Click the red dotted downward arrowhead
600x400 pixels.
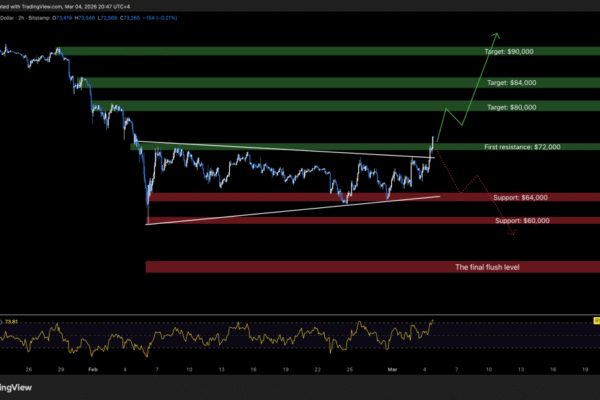tap(513, 235)
